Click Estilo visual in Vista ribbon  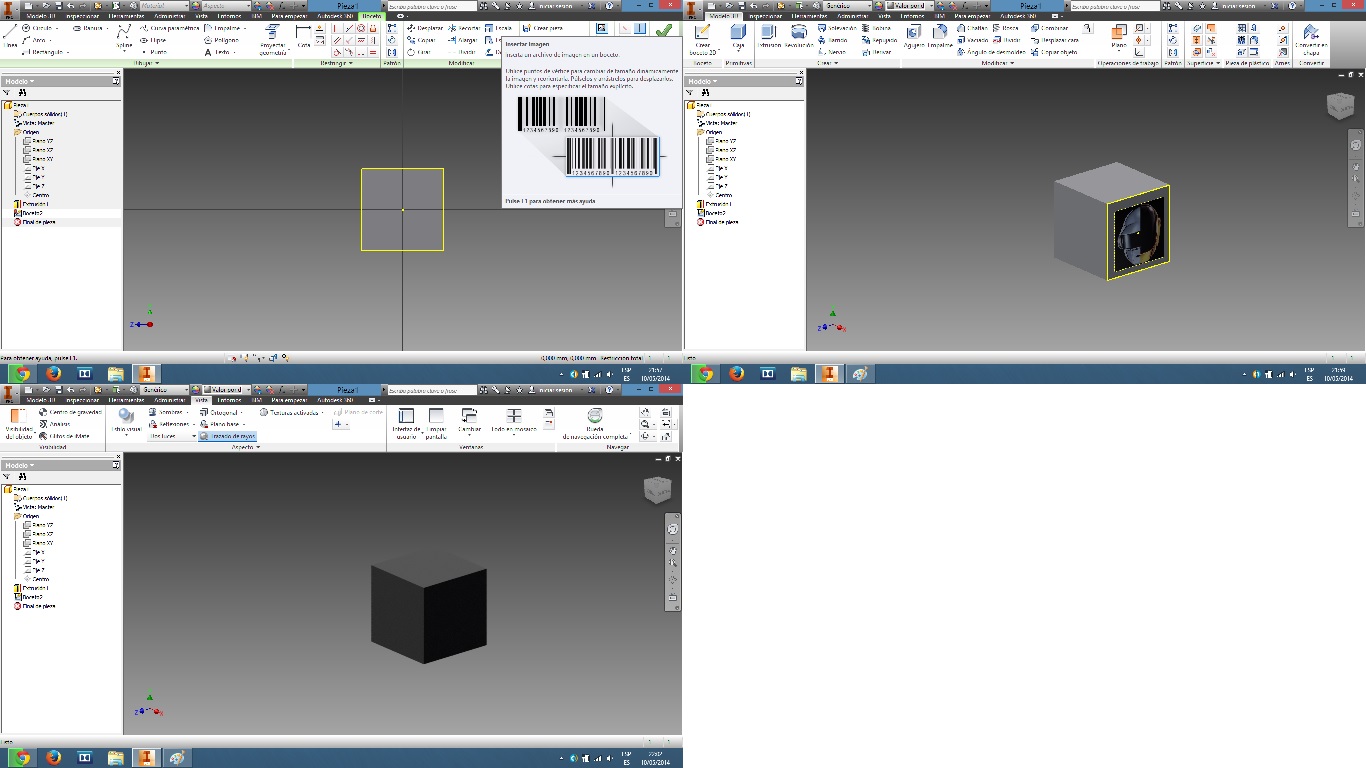point(126,420)
